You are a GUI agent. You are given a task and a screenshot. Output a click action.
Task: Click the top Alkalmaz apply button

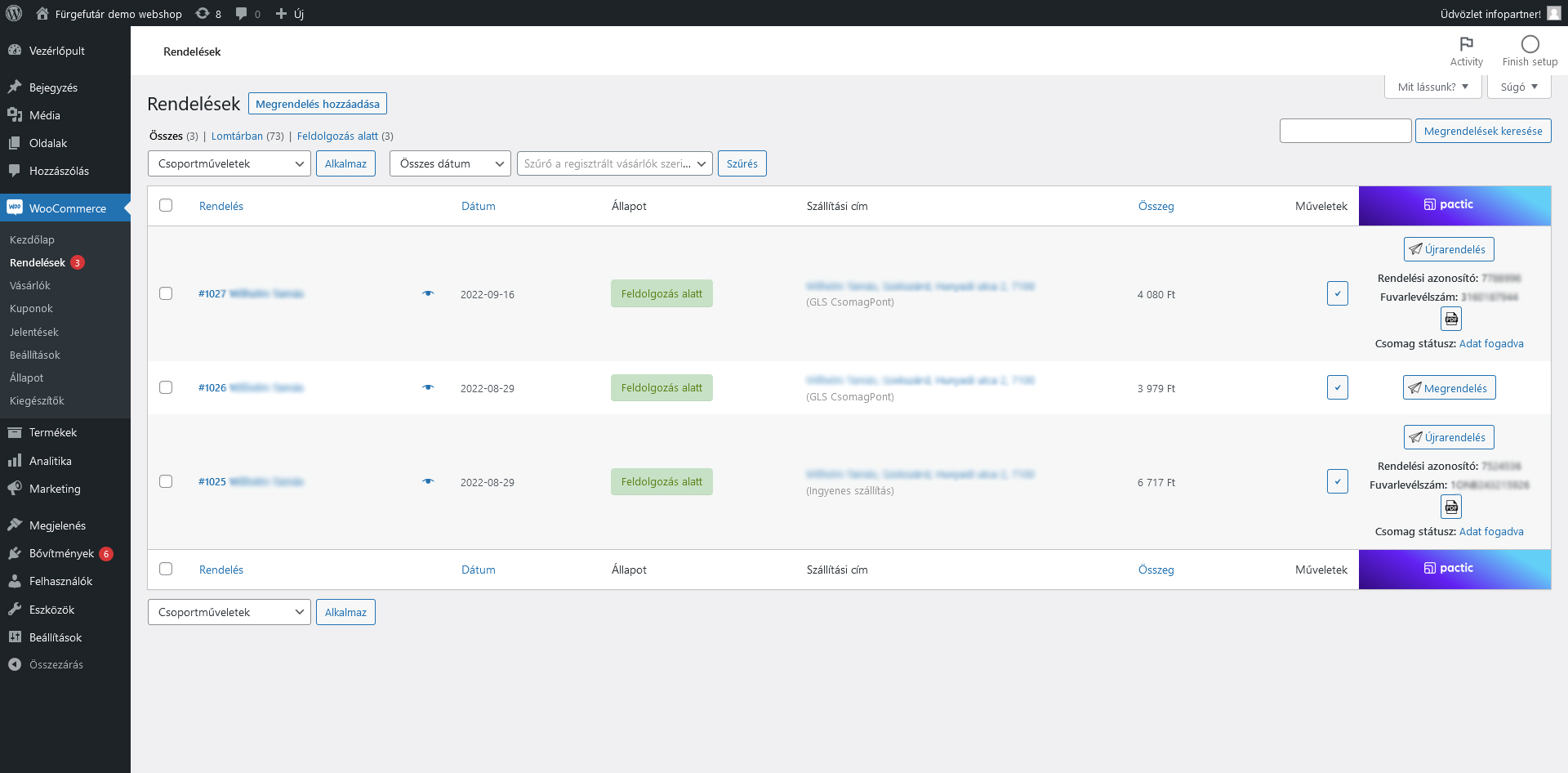point(345,163)
